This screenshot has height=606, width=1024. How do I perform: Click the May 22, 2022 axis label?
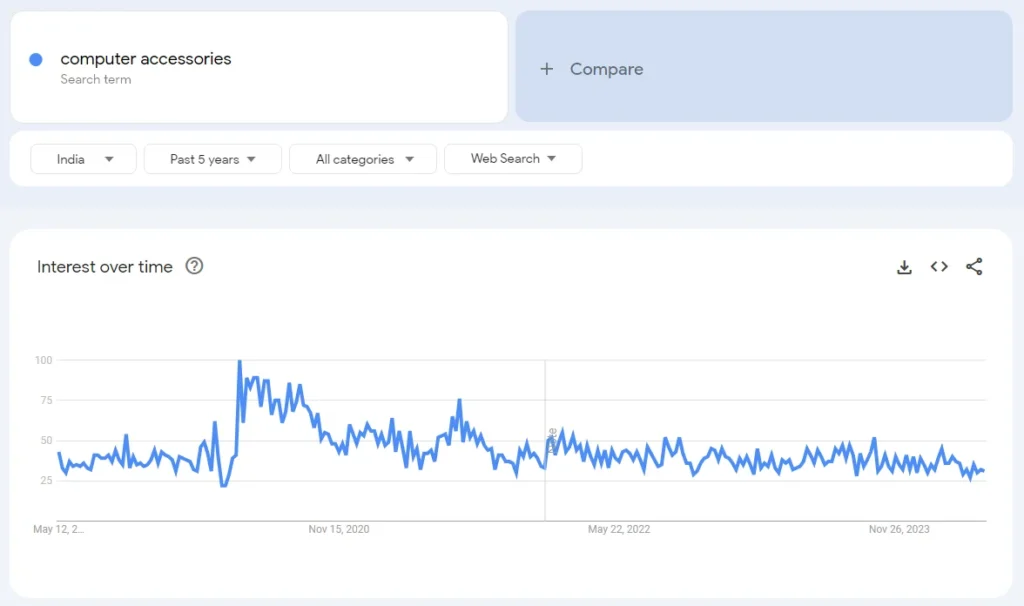619,529
